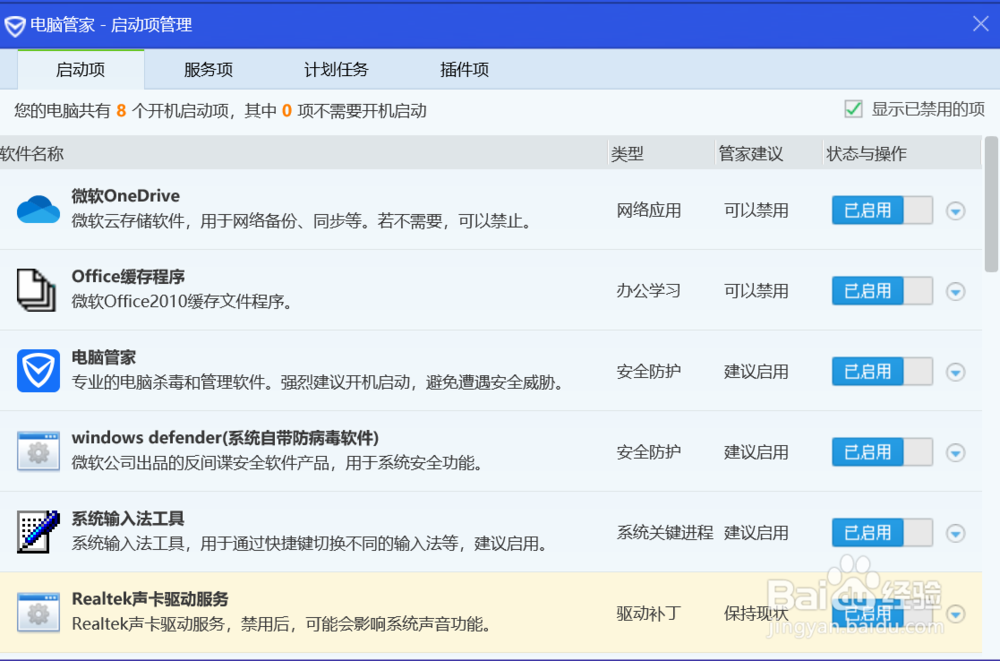
Task: Click the 办公学习 type cell
Action: point(649,291)
